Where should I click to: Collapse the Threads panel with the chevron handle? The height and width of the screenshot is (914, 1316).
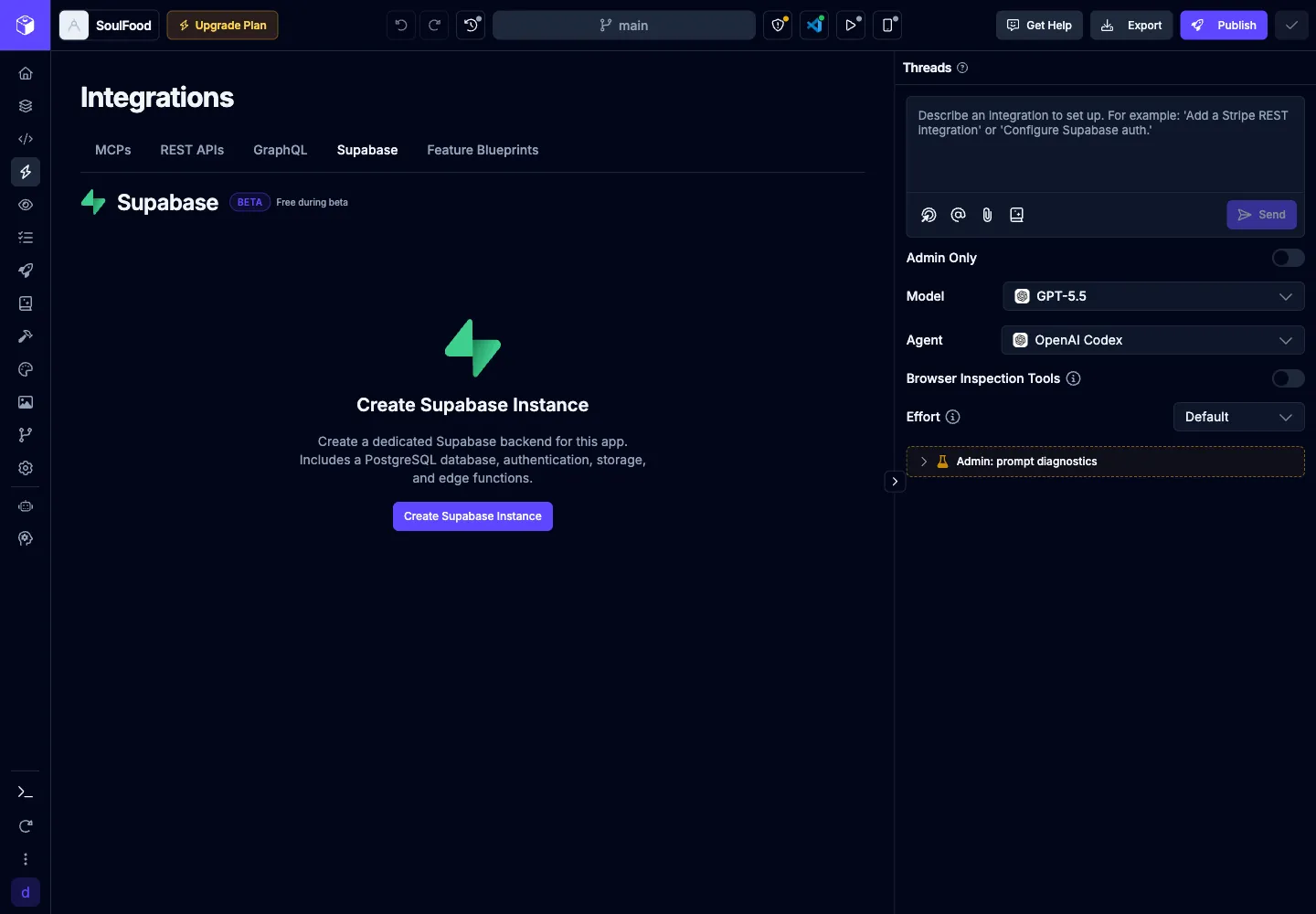point(895,482)
